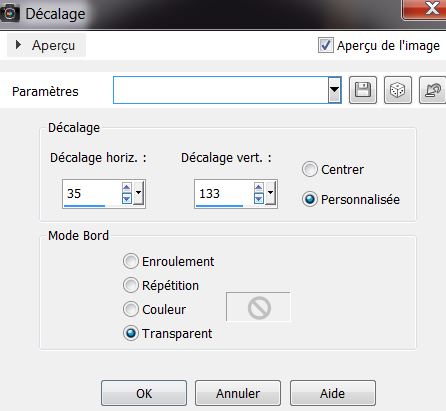Open vertical offset slider dropdown arrow
This screenshot has width=446, height=411.
click(x=270, y=193)
